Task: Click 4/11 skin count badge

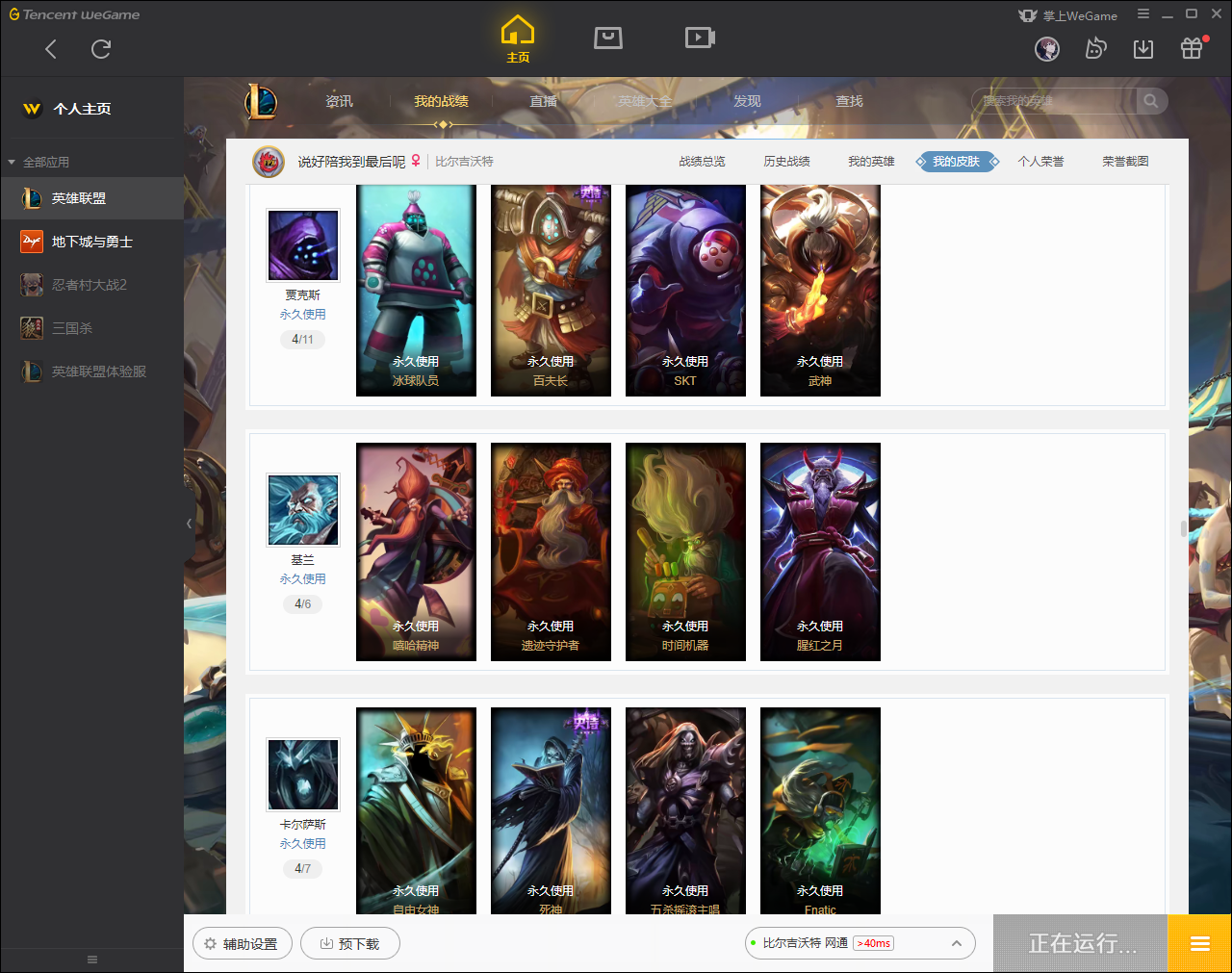Action: [302, 340]
